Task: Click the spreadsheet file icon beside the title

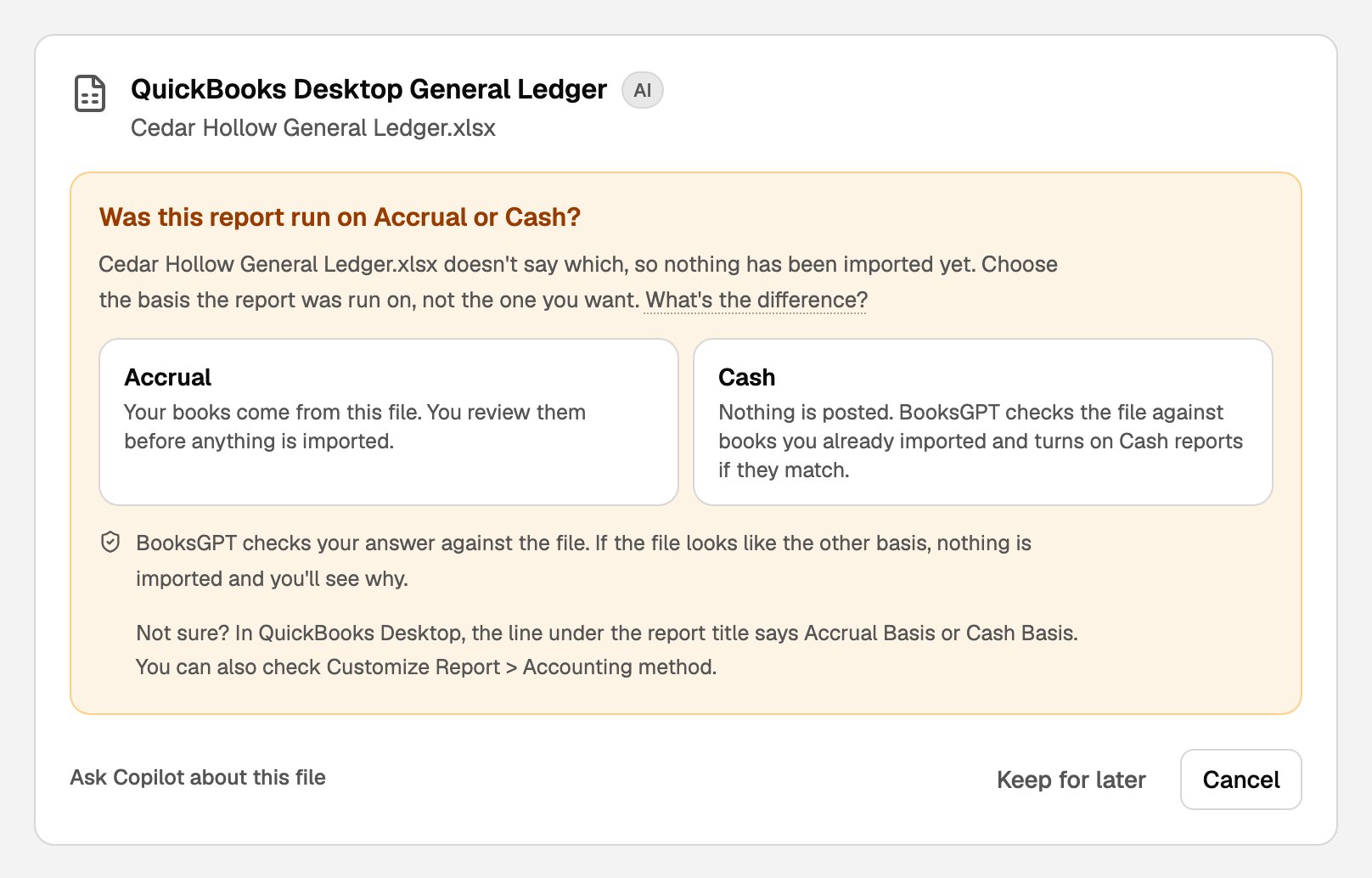Action: tap(90, 93)
